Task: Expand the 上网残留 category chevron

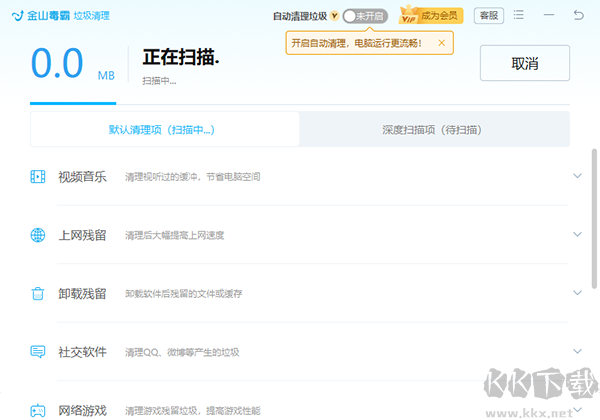Action: pyautogui.click(x=577, y=235)
